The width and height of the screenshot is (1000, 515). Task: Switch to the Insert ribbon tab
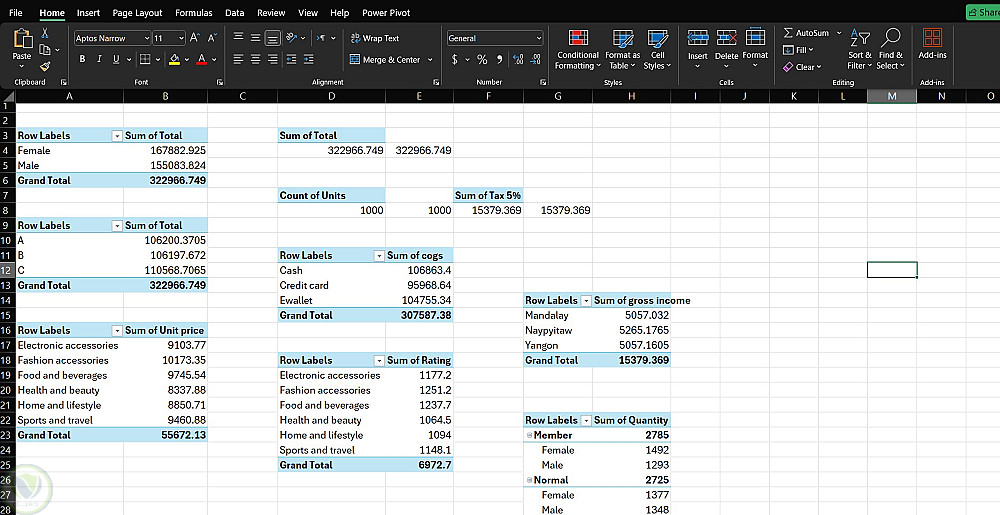coord(88,13)
